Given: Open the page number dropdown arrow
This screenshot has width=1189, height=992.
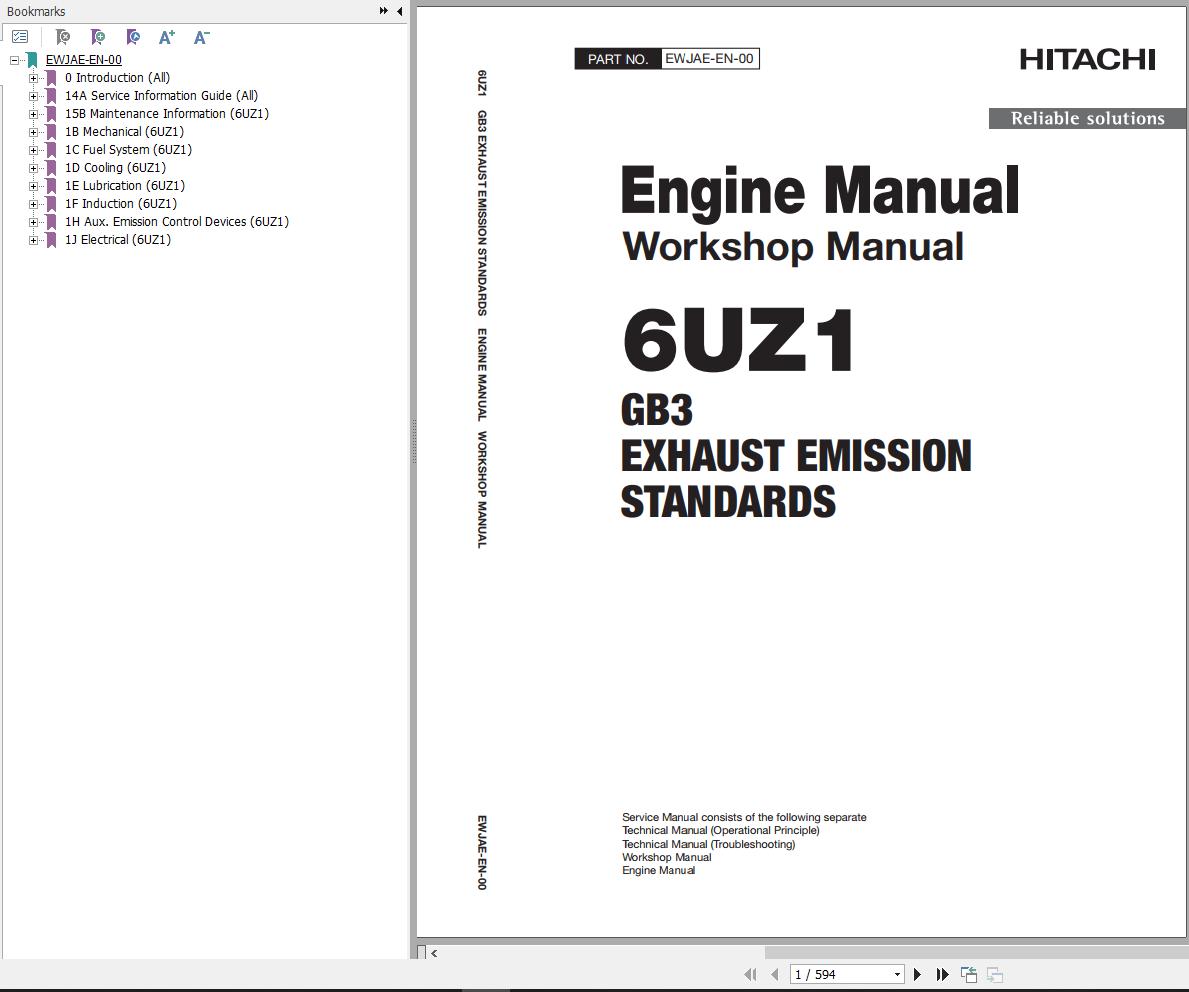Looking at the screenshot, I should (x=897, y=975).
